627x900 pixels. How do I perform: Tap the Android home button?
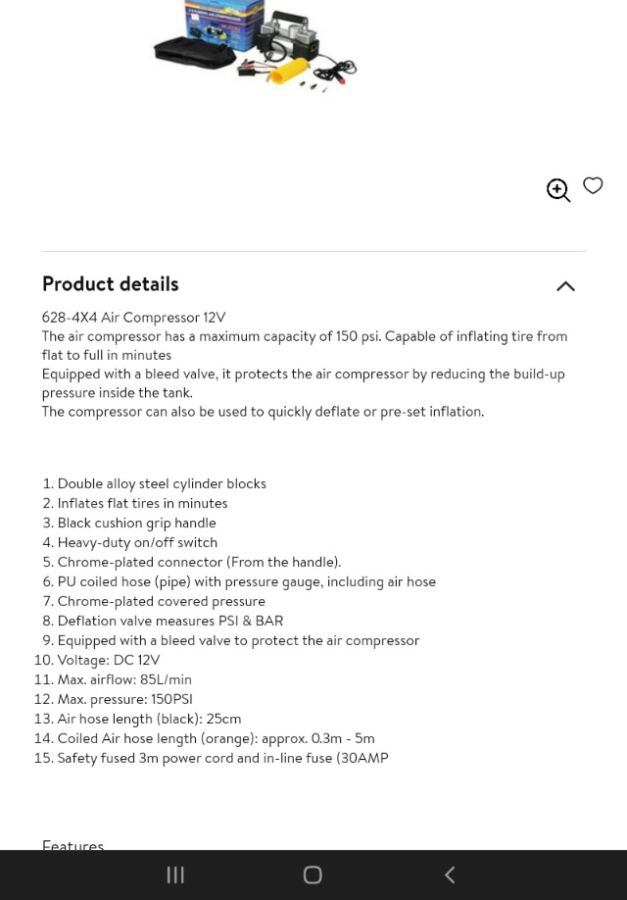tap(312, 875)
